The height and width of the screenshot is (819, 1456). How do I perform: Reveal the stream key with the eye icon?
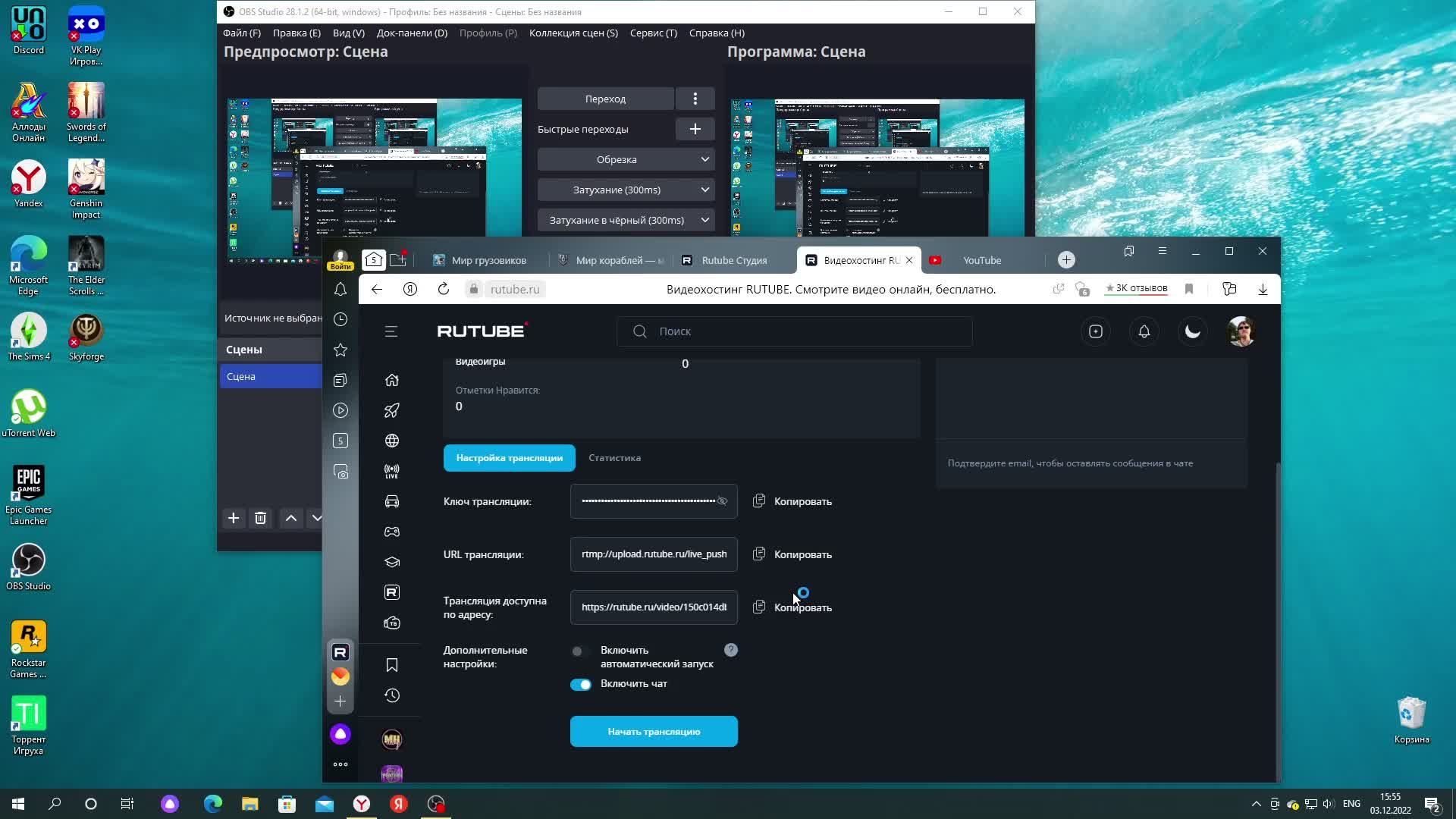click(722, 501)
